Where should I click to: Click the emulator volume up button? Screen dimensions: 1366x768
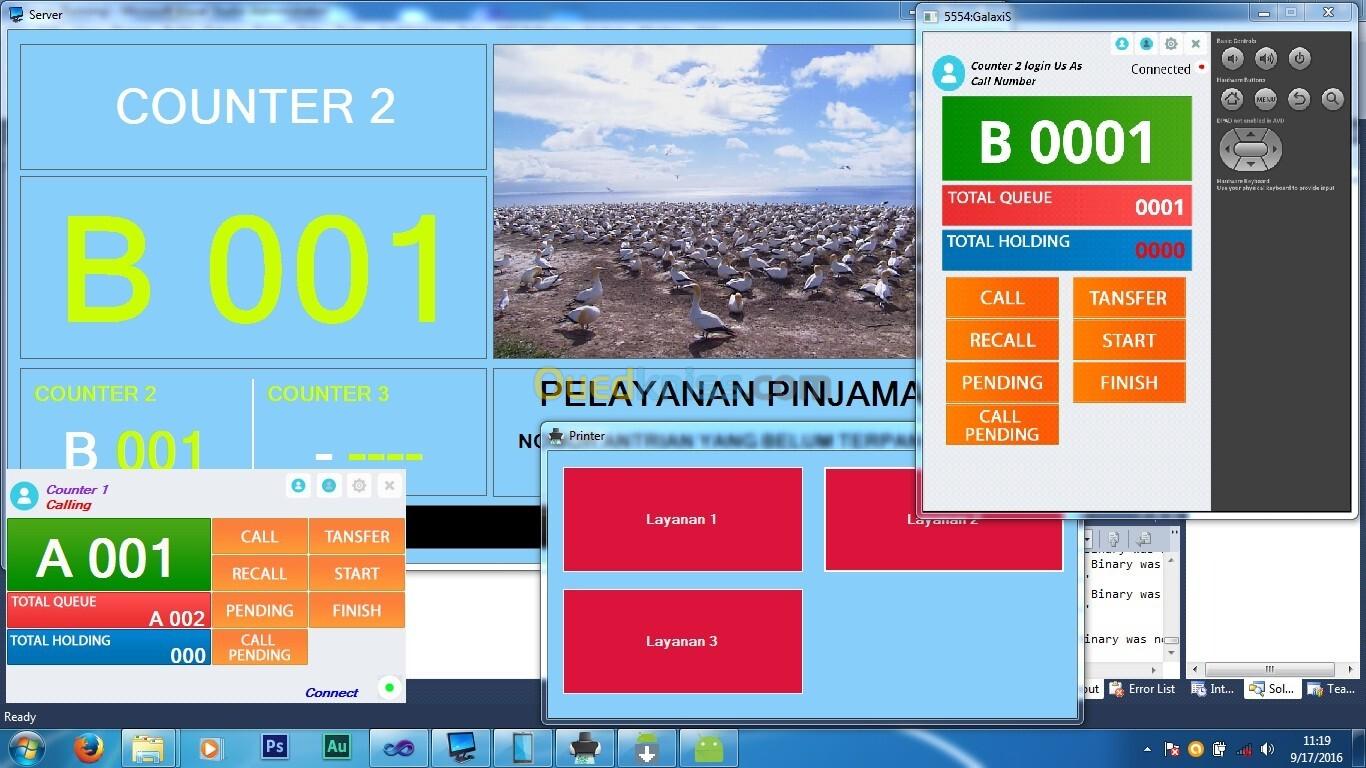1266,59
